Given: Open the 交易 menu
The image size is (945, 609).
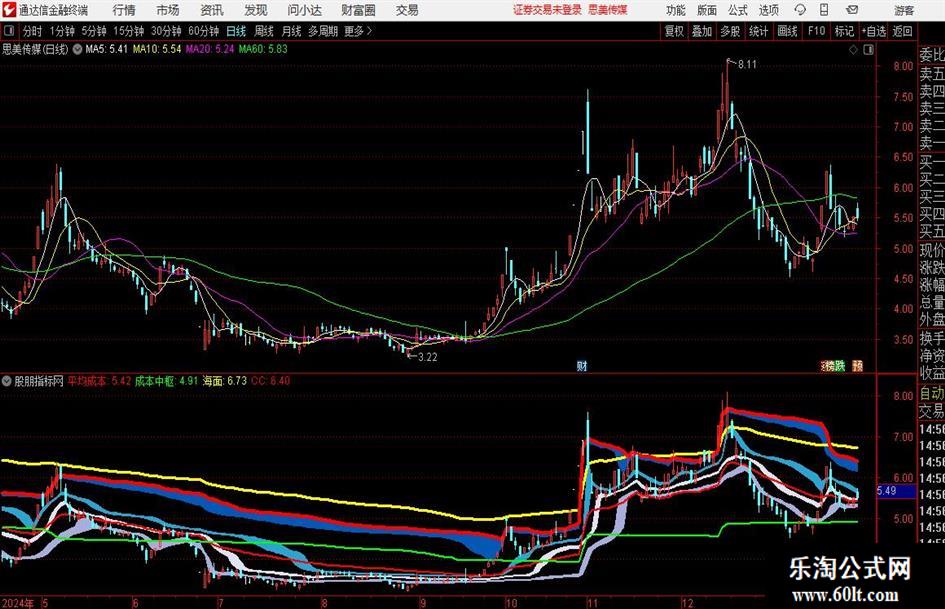Looking at the screenshot, I should point(407,10).
